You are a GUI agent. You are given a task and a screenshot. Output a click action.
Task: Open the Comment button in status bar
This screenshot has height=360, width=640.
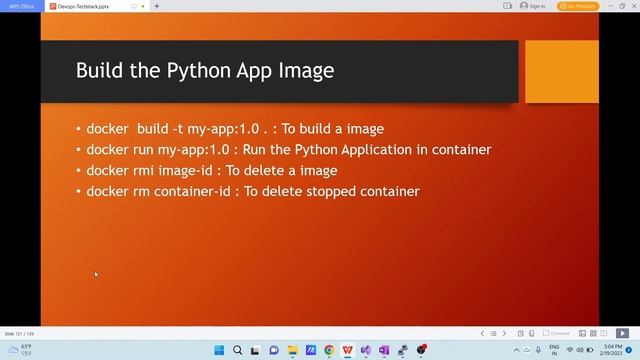click(556, 333)
